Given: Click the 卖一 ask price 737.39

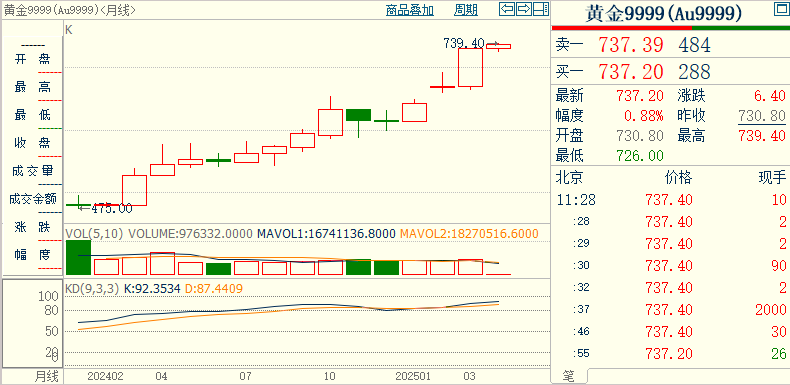Looking at the screenshot, I should point(631,45).
